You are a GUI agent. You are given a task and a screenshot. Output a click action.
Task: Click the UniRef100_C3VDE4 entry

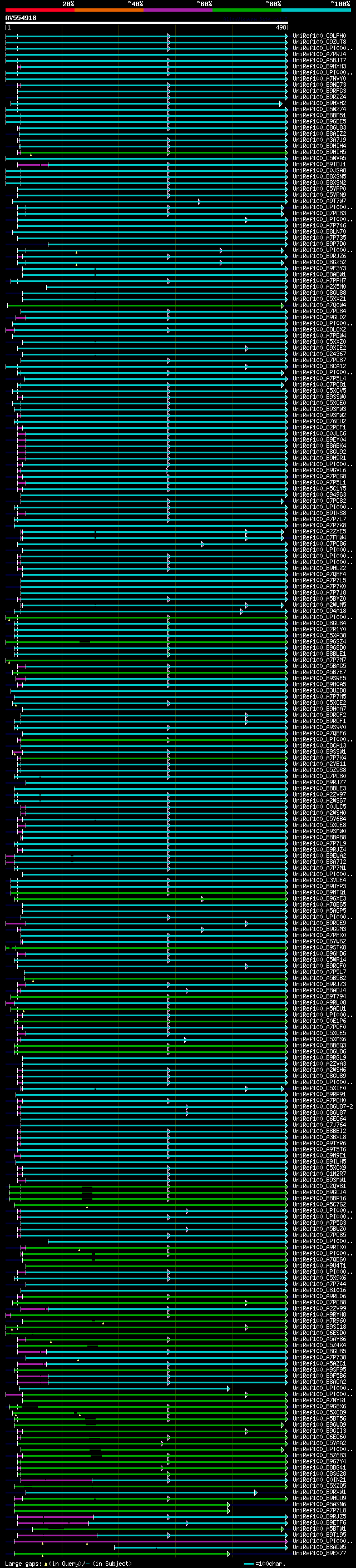[x=319, y=880]
